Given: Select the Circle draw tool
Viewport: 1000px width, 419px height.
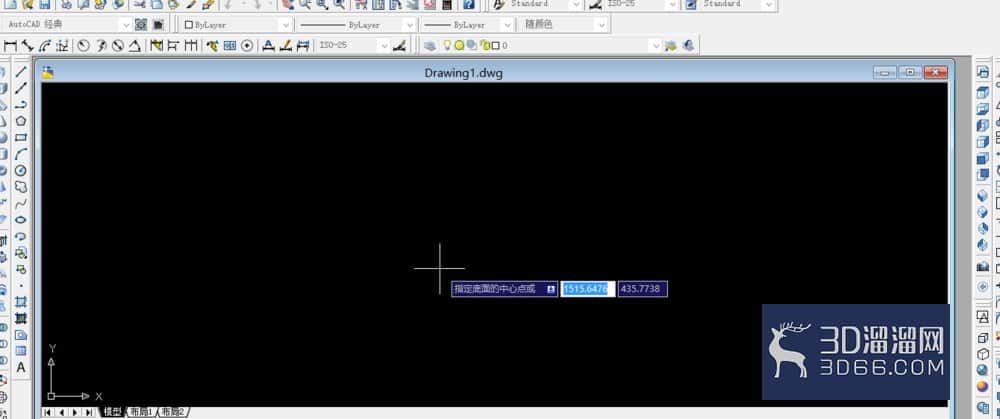Looking at the screenshot, I should tap(21, 170).
